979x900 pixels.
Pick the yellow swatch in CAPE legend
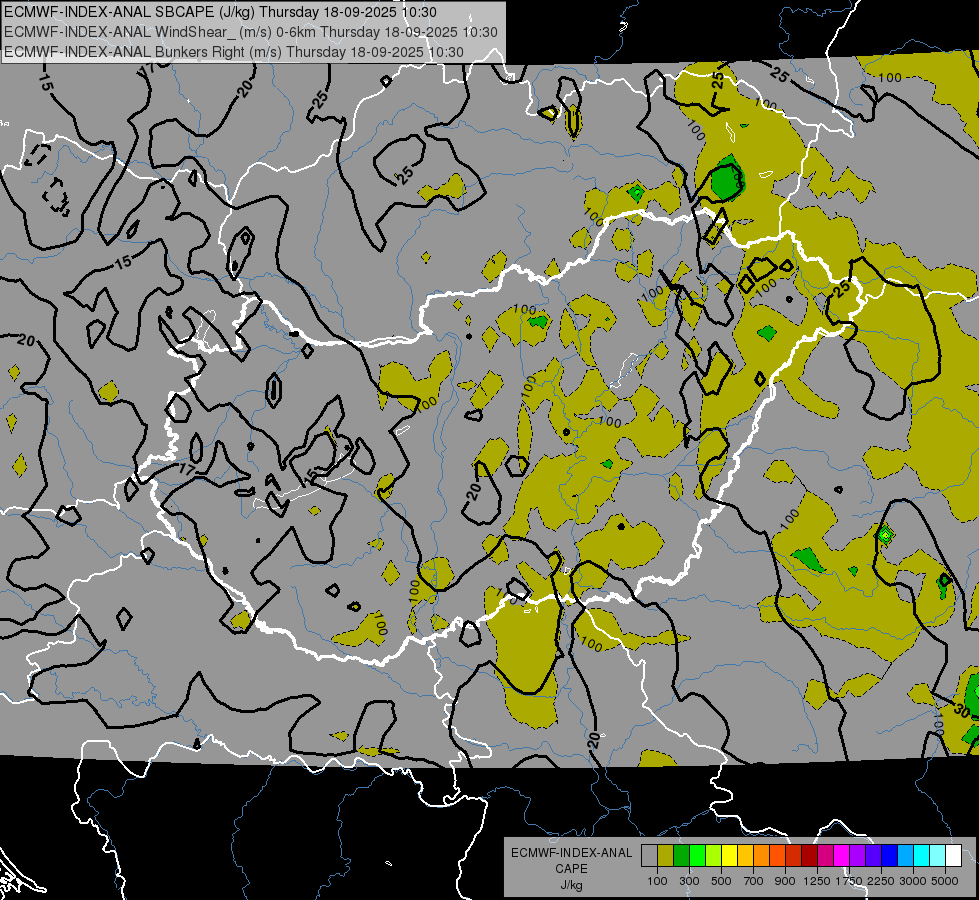(x=729, y=856)
